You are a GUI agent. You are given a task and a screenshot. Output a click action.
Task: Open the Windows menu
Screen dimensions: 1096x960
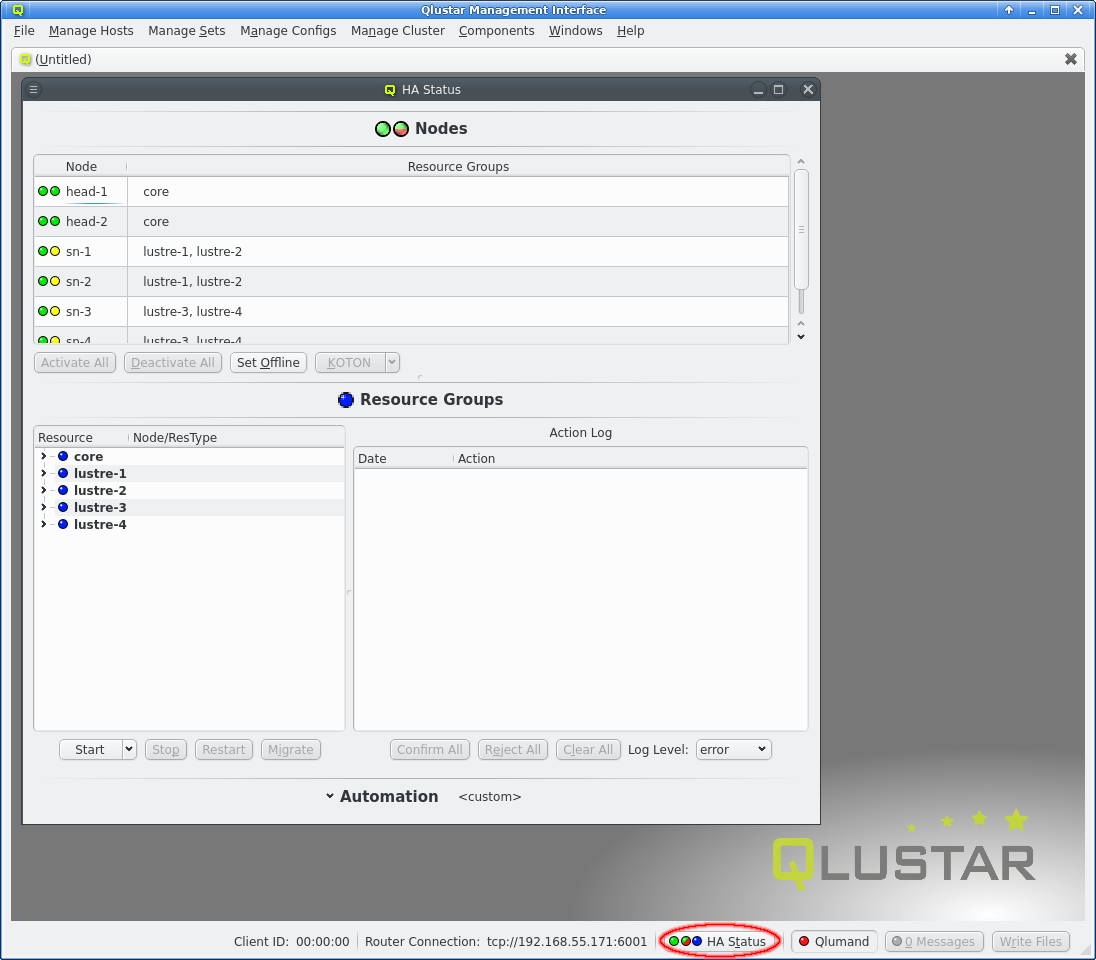point(575,31)
